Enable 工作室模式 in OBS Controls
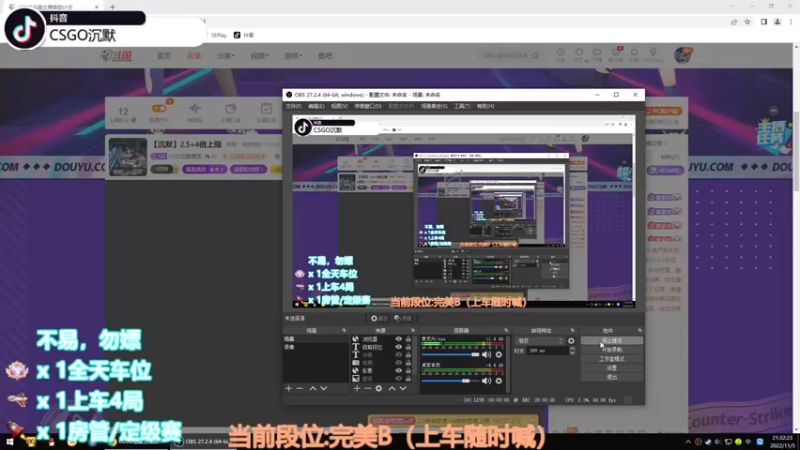Image resolution: width=800 pixels, height=450 pixels. 612,359
